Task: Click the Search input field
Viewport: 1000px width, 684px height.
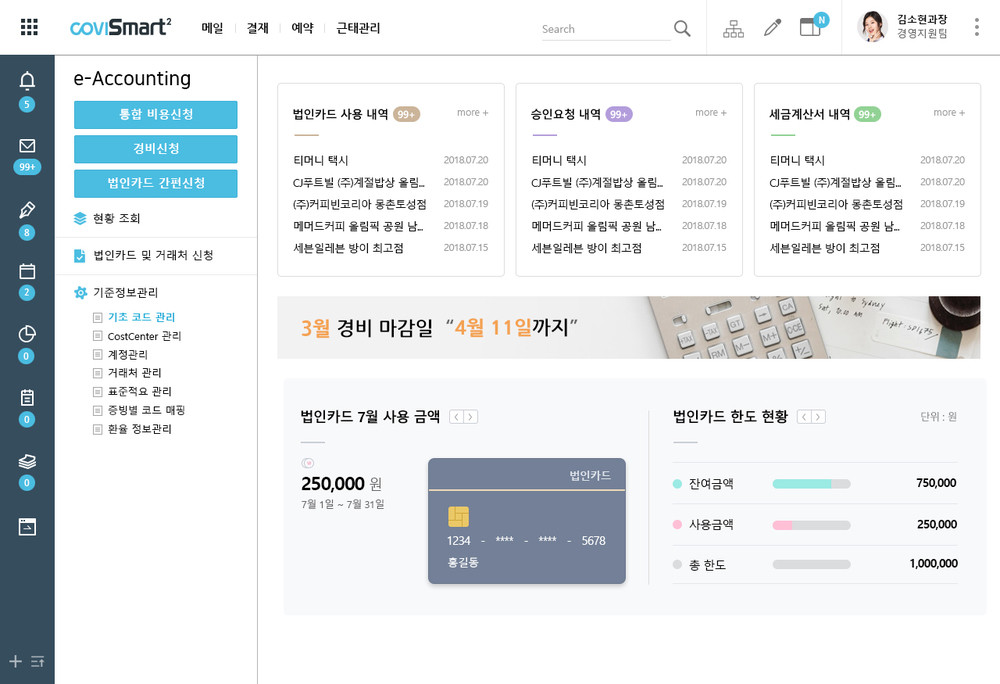Action: pyautogui.click(x=604, y=29)
